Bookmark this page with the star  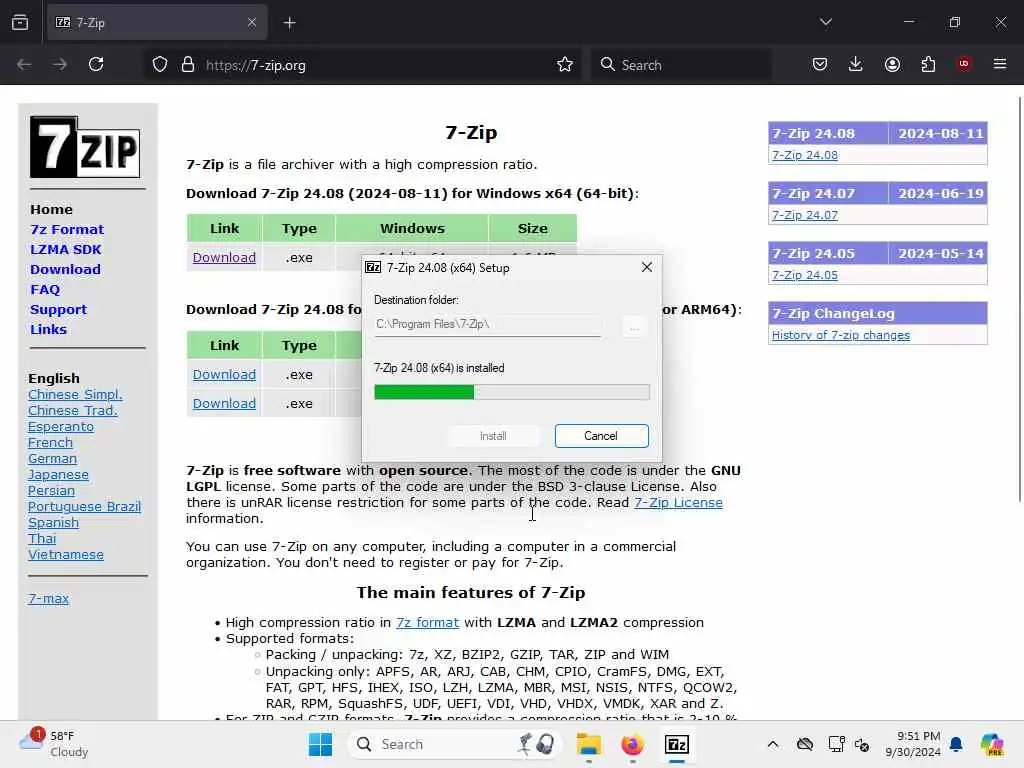tap(565, 64)
